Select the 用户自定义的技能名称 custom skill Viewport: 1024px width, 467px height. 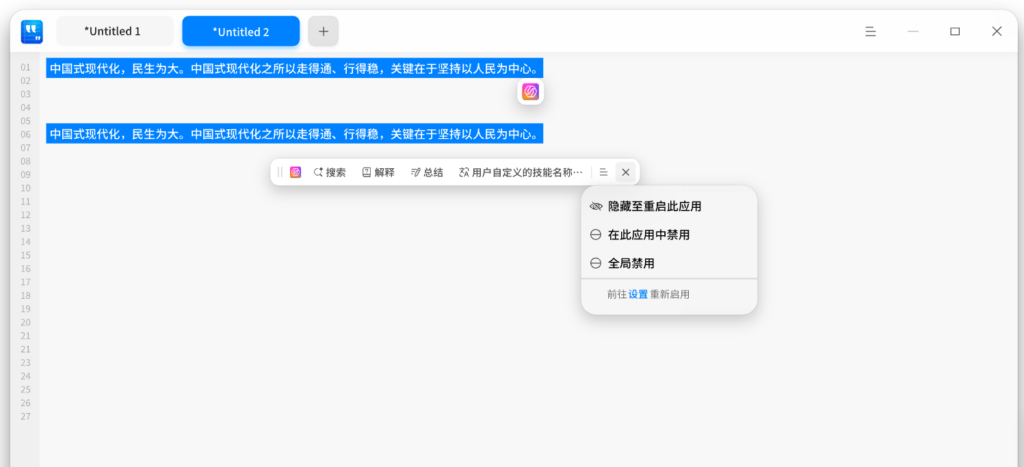(x=520, y=172)
